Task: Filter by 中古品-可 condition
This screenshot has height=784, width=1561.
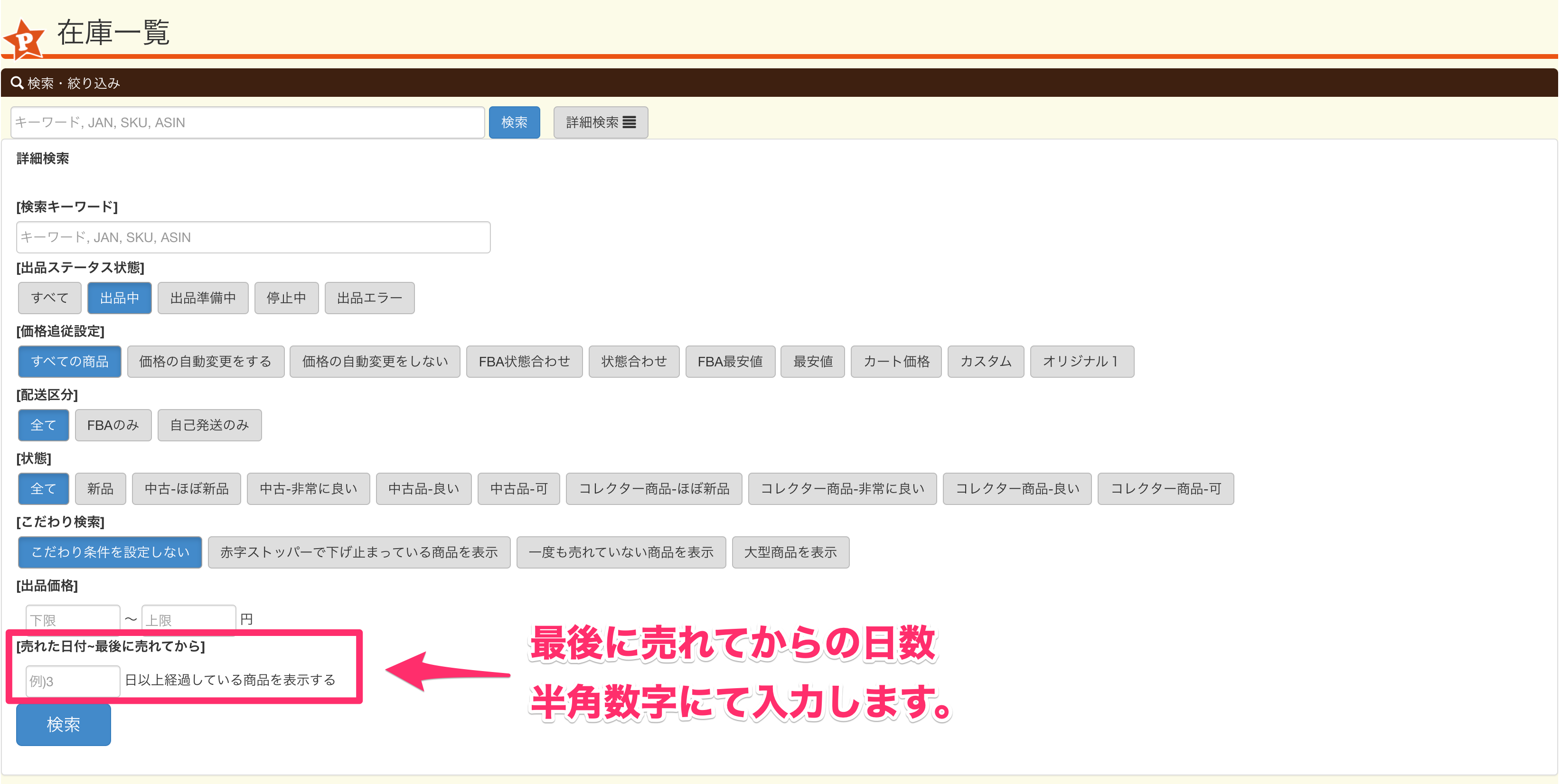Action: coord(519,489)
